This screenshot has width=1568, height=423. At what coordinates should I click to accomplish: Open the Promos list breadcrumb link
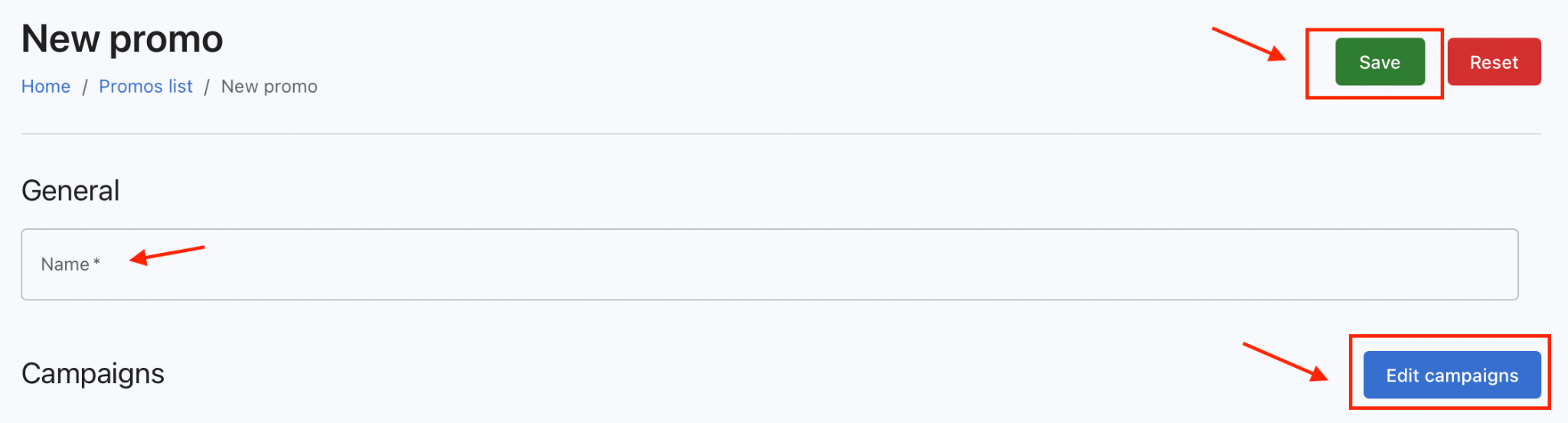145,87
